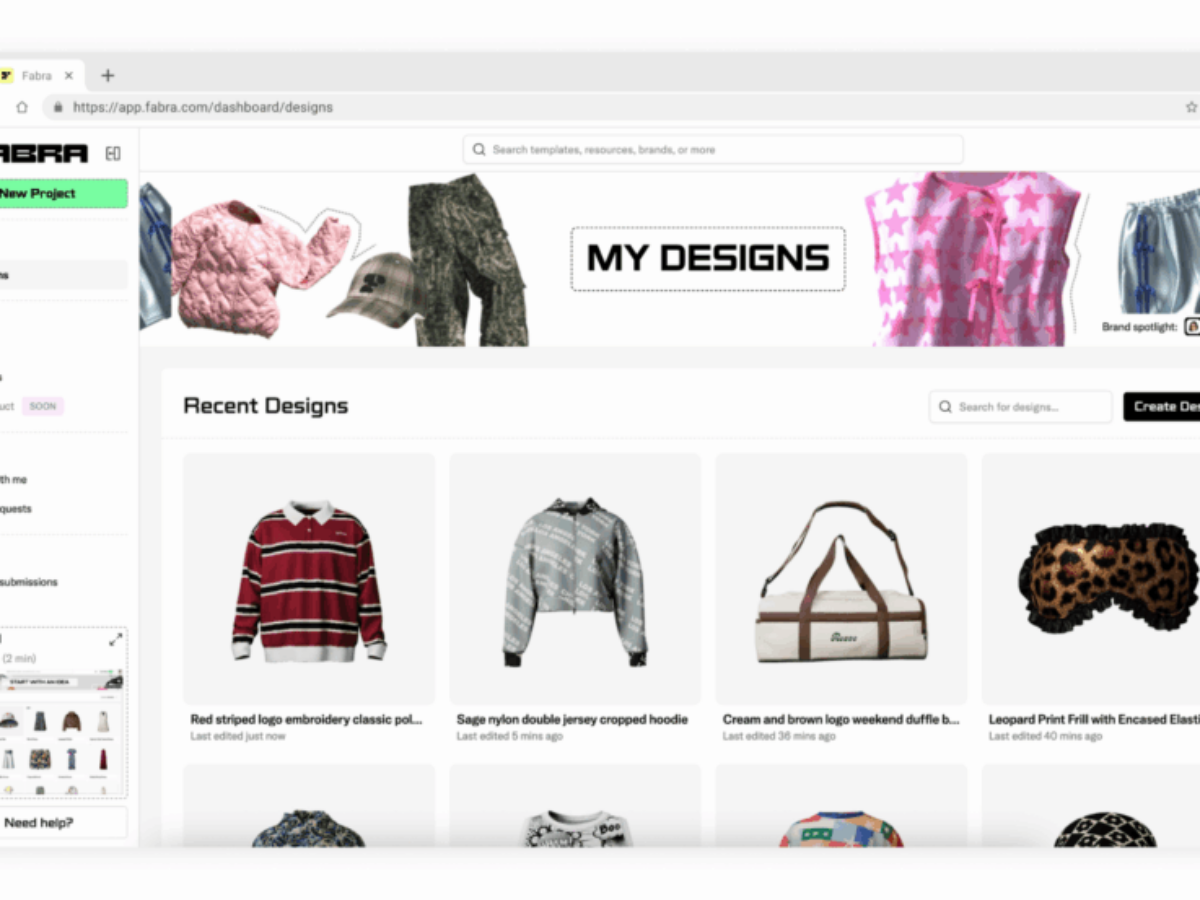This screenshot has height=900, width=1200.
Task: Select the submissions item in sidebar
Action: [29, 582]
